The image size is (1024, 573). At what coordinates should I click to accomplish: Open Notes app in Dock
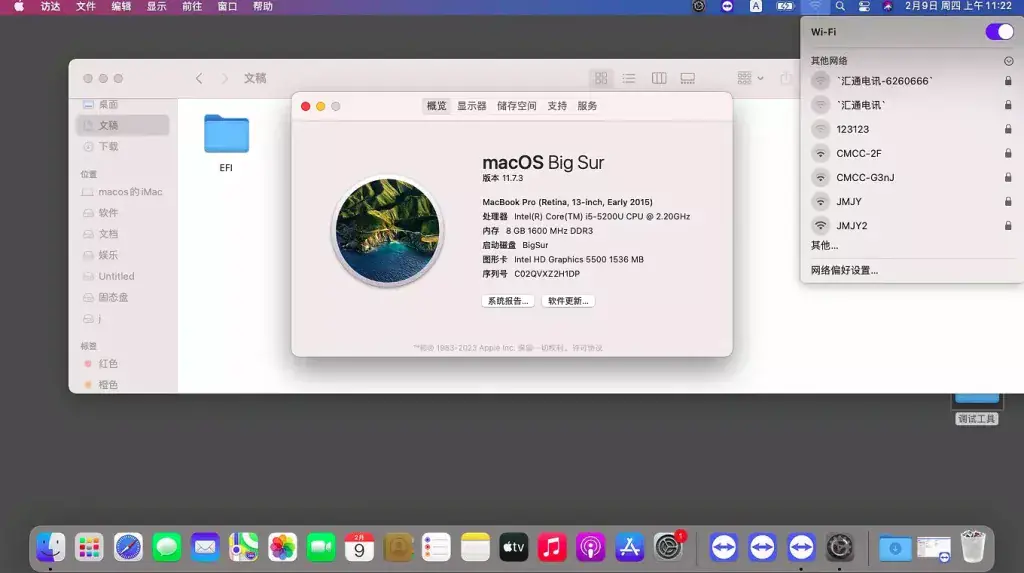click(x=475, y=547)
